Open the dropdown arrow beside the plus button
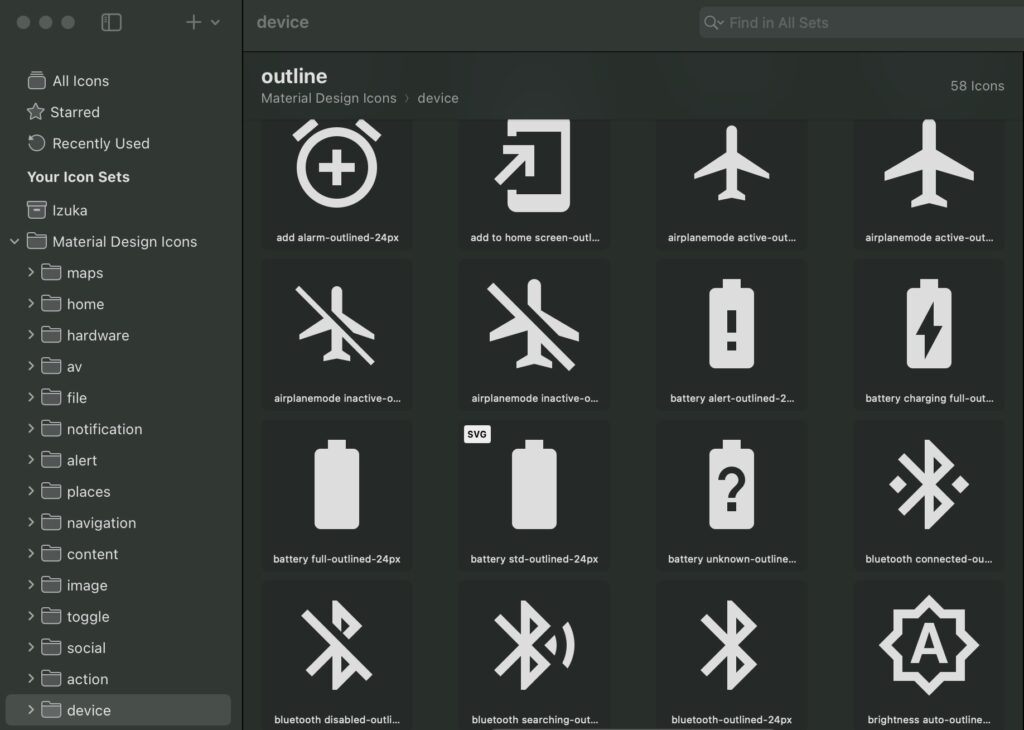Viewport: 1024px width, 730px height. click(x=215, y=22)
